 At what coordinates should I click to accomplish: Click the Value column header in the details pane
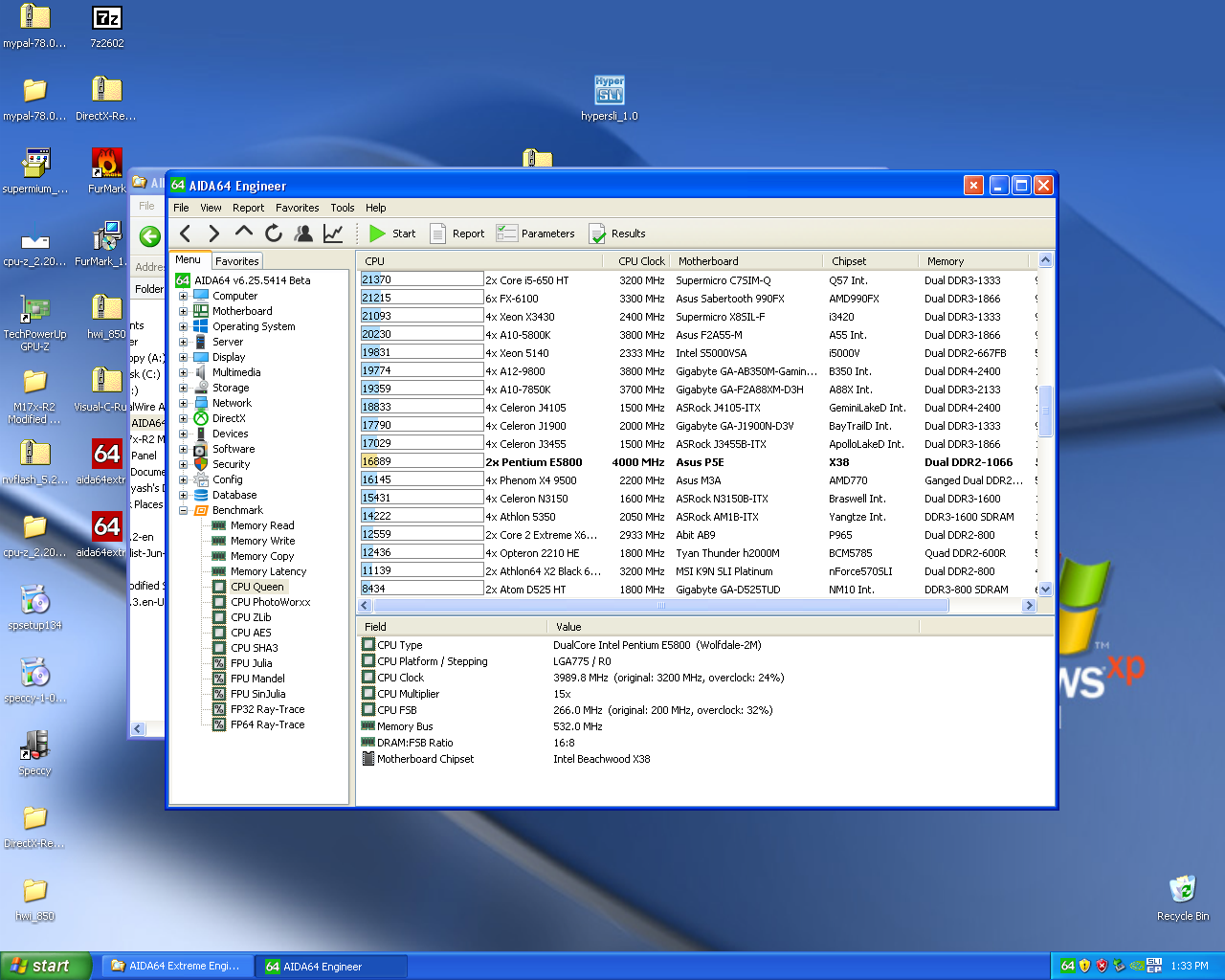[734, 627]
